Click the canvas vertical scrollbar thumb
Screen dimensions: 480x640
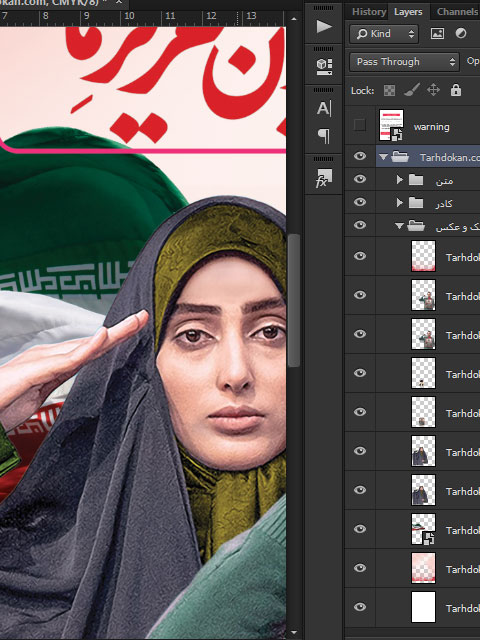[x=294, y=300]
